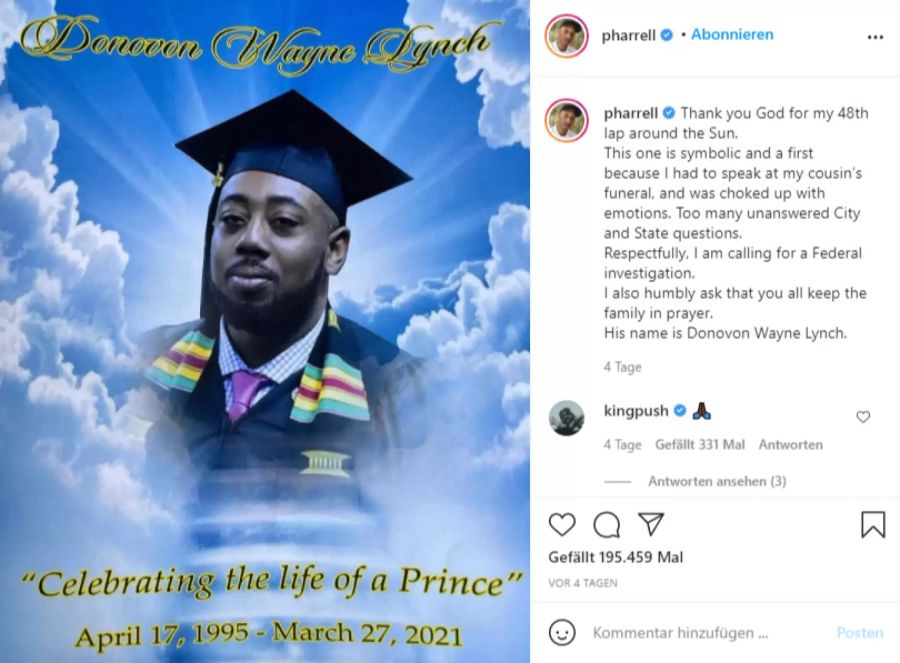This screenshot has height=663, width=900.
Task: Open the kingpush username link
Action: (636, 411)
